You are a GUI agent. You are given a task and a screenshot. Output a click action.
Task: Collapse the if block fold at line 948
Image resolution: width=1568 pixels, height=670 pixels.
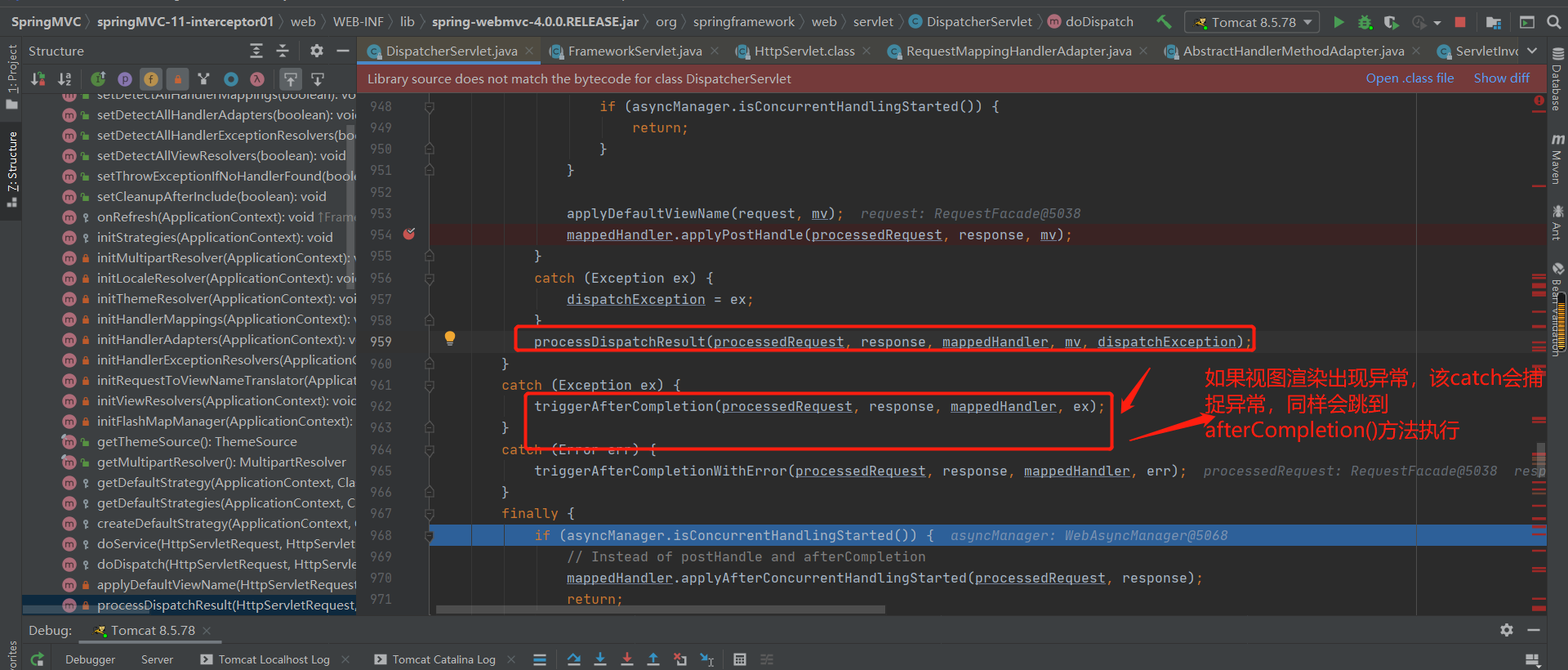click(x=430, y=106)
